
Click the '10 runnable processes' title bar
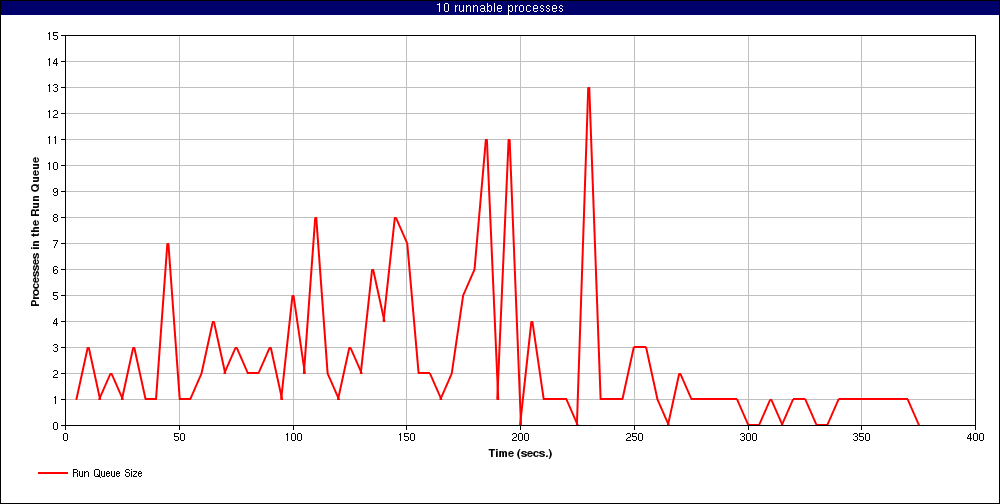(x=499, y=8)
